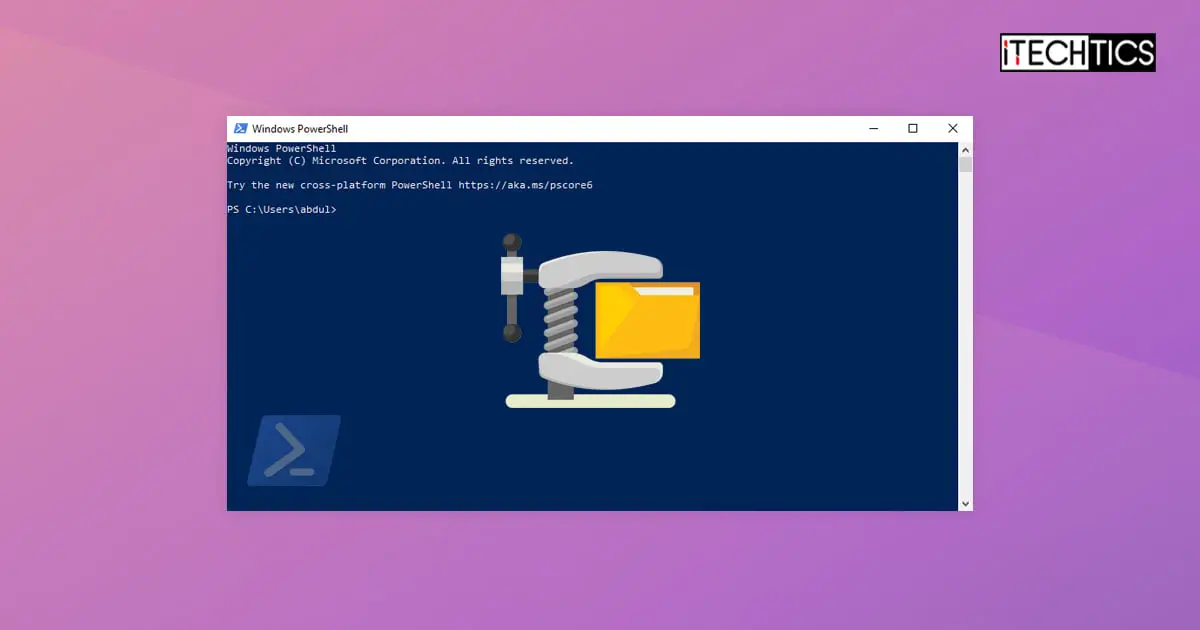
Task: Click the Copyright (C) Microsoft Corporation line
Action: pos(400,161)
